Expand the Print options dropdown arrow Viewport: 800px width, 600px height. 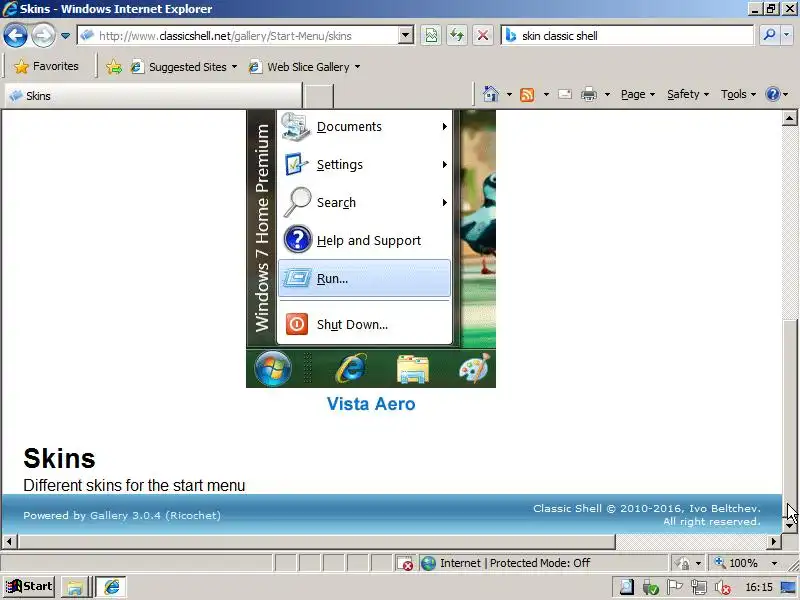(607, 94)
